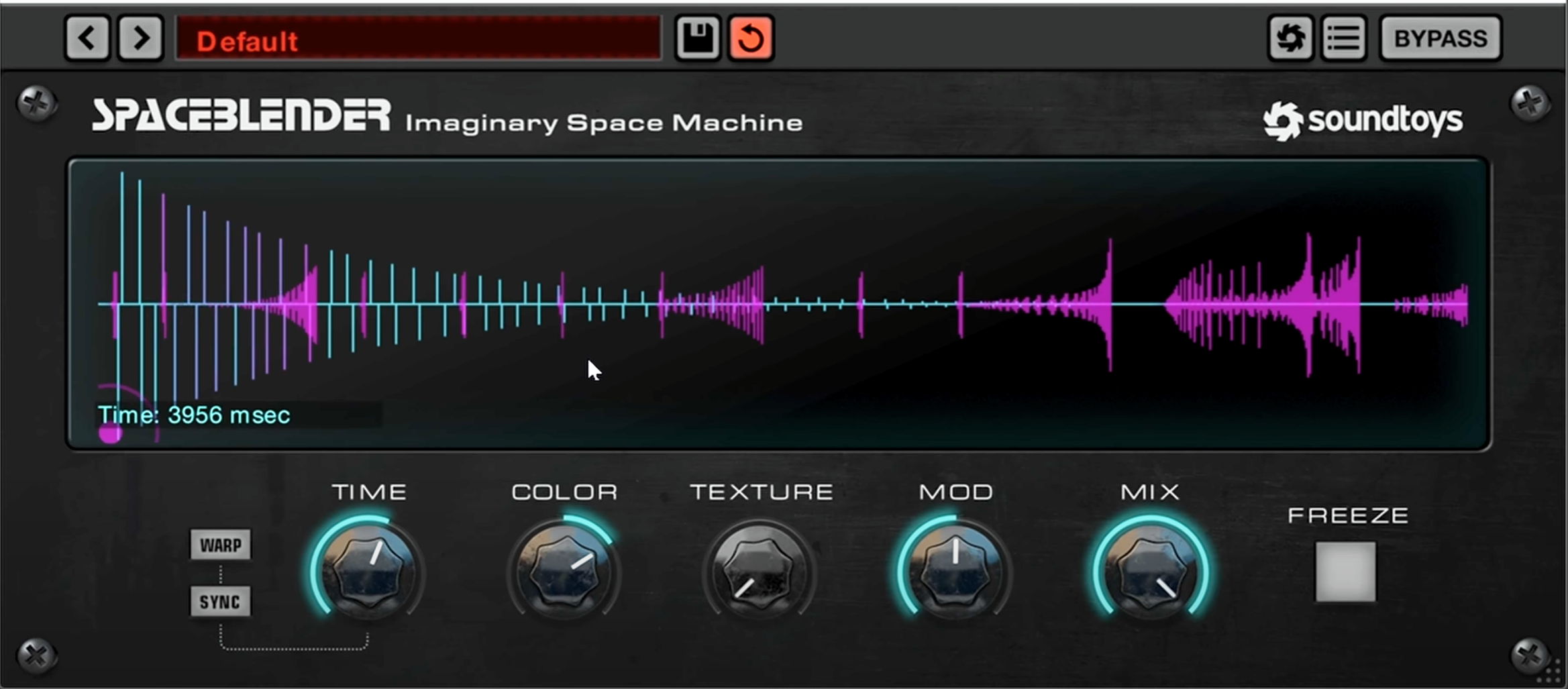Toggle the FREEZE square button

point(1345,572)
